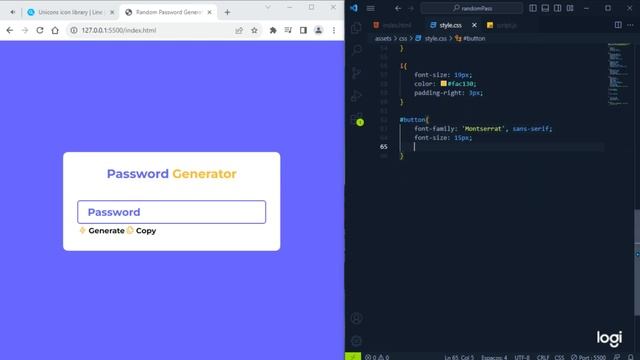The width and height of the screenshot is (640, 360).
Task: Select the #button breadcrumb segment
Action: click(x=474, y=38)
